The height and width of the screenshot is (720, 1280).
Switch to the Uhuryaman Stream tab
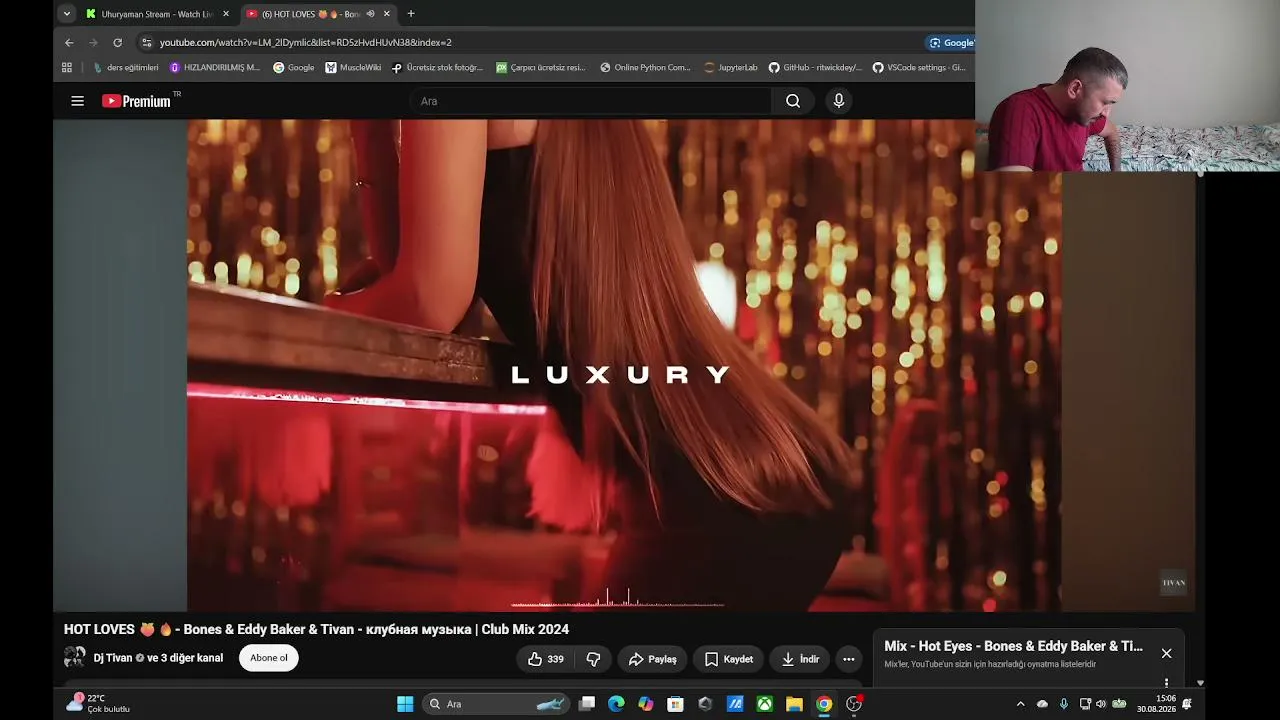157,14
